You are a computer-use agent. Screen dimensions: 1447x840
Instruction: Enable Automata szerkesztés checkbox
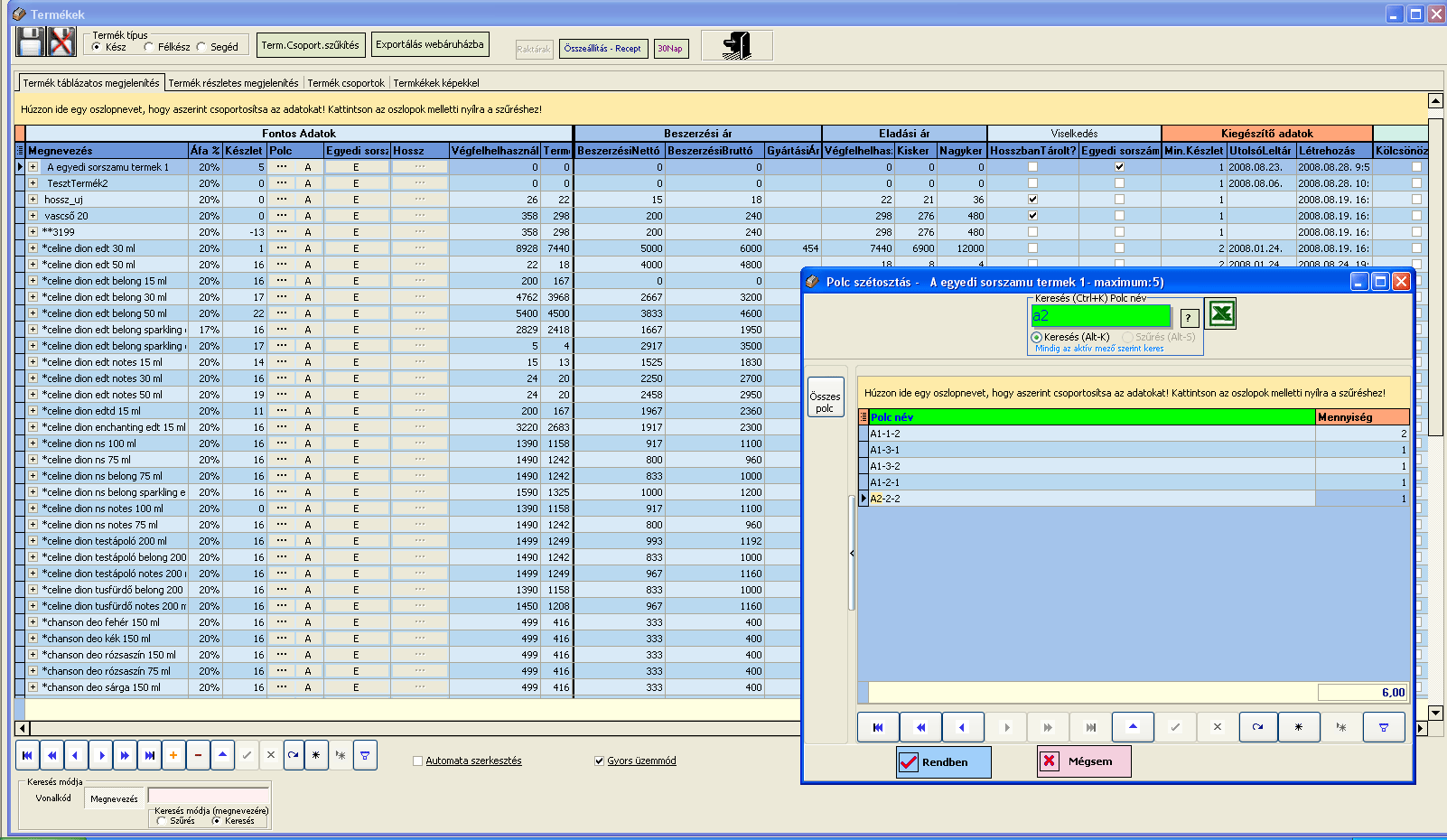[x=417, y=761]
